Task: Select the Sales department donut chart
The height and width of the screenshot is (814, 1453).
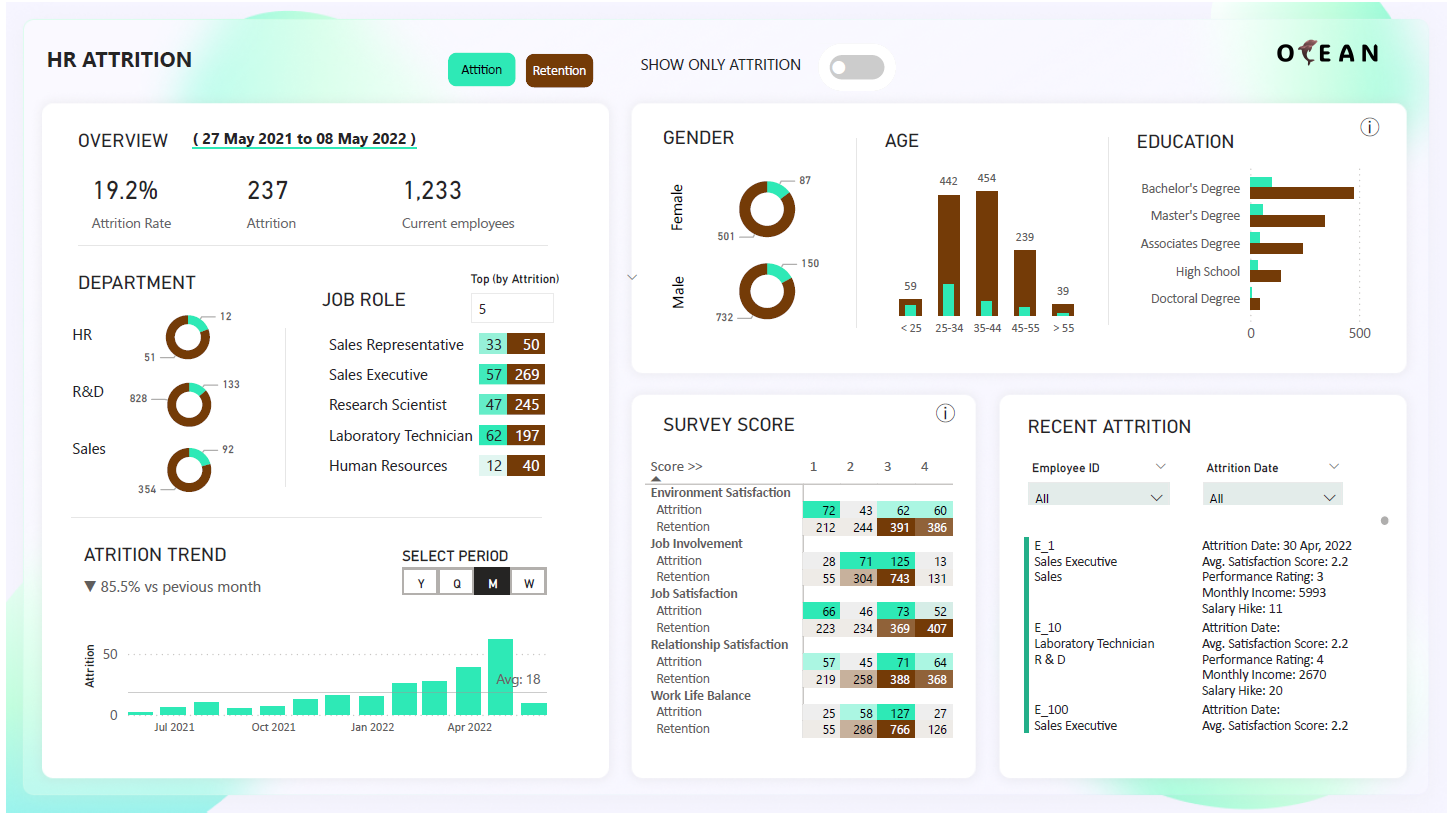Action: [x=188, y=470]
